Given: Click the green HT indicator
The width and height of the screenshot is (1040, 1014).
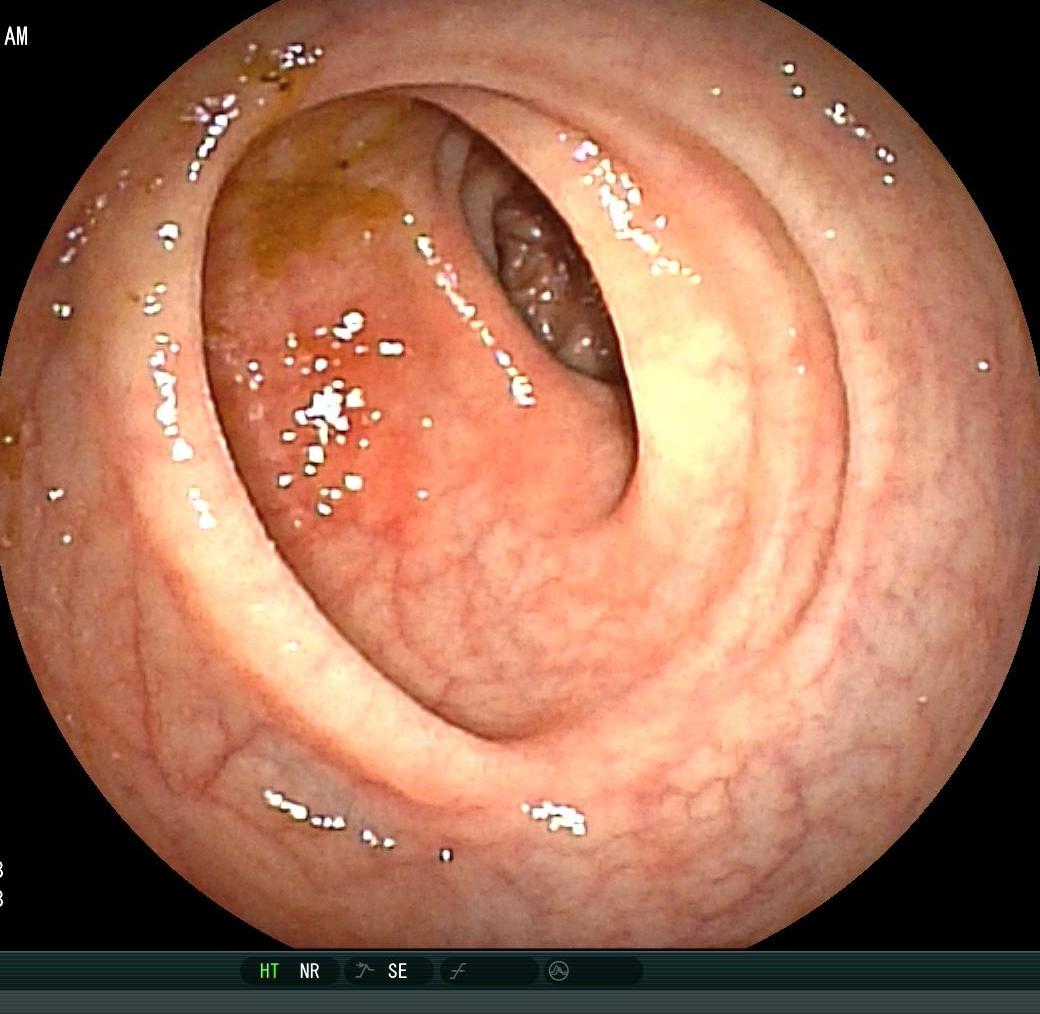Looking at the screenshot, I should pyautogui.click(x=269, y=971).
